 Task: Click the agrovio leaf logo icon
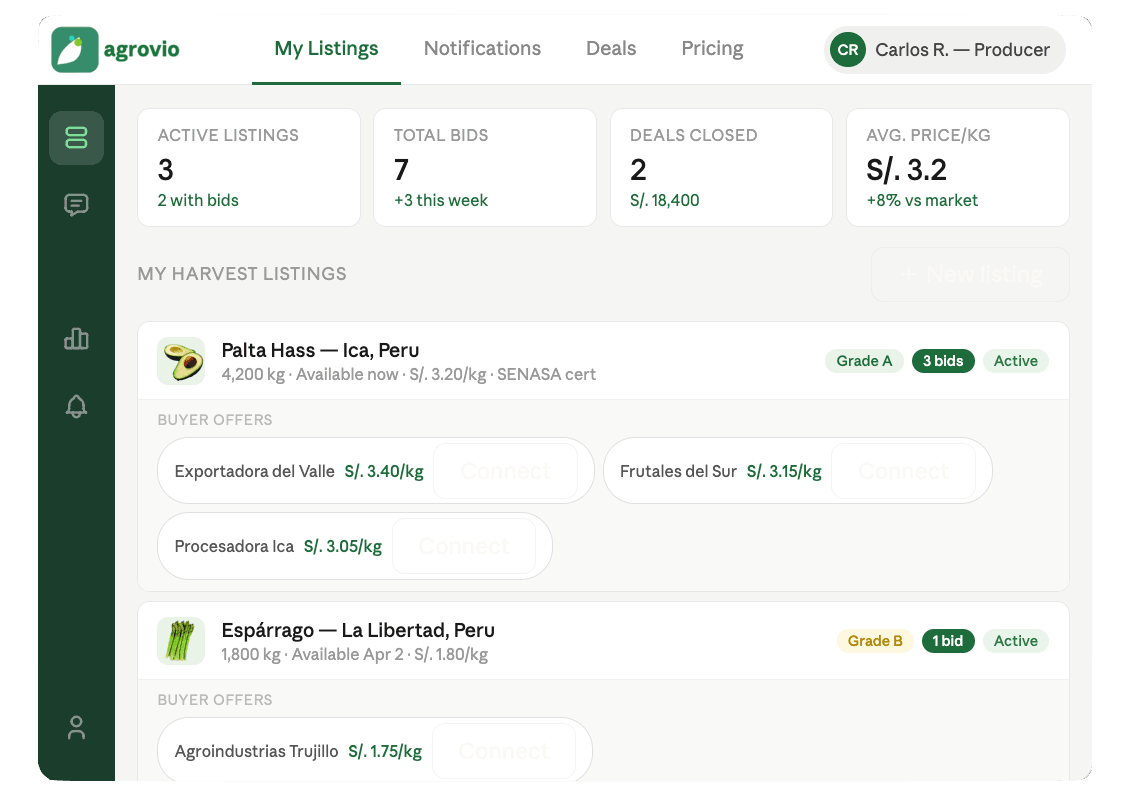[x=75, y=50]
